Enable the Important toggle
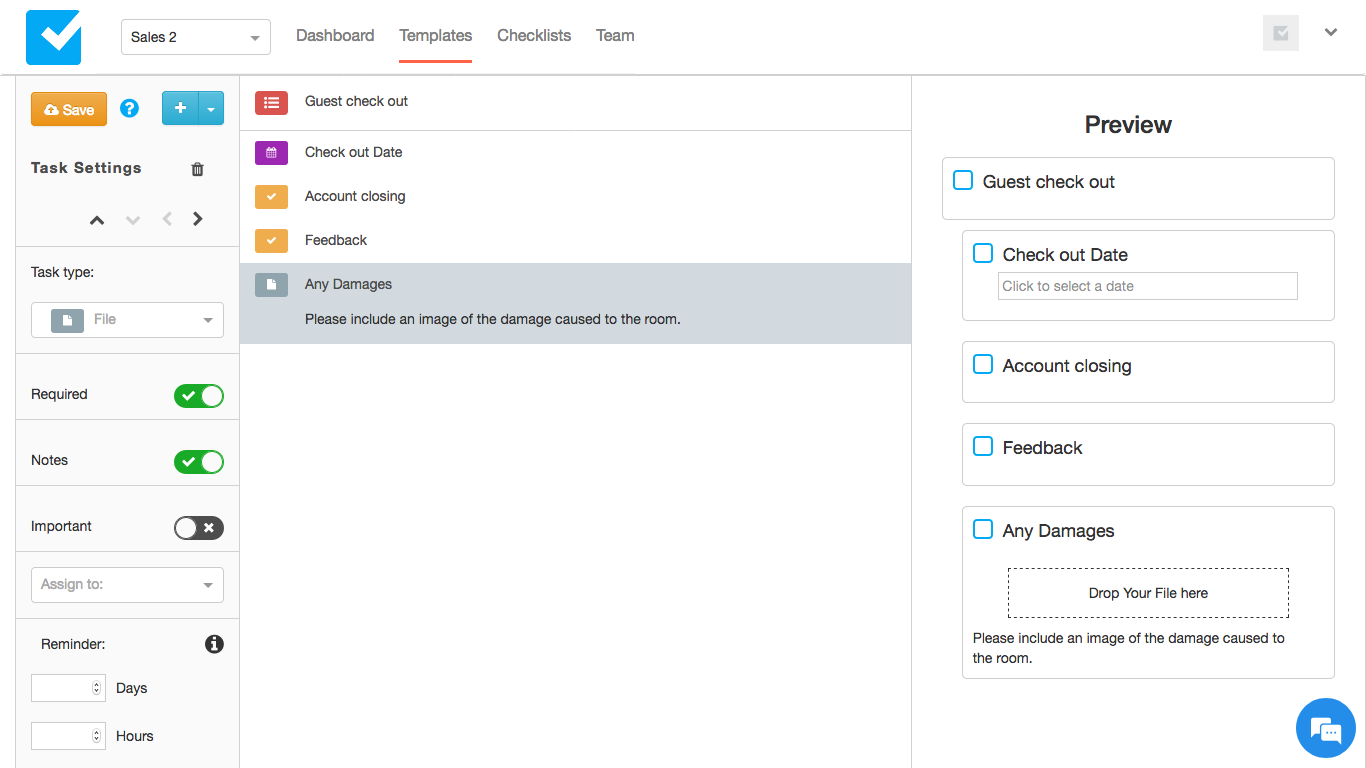The height and width of the screenshot is (768, 1366). 198,528
